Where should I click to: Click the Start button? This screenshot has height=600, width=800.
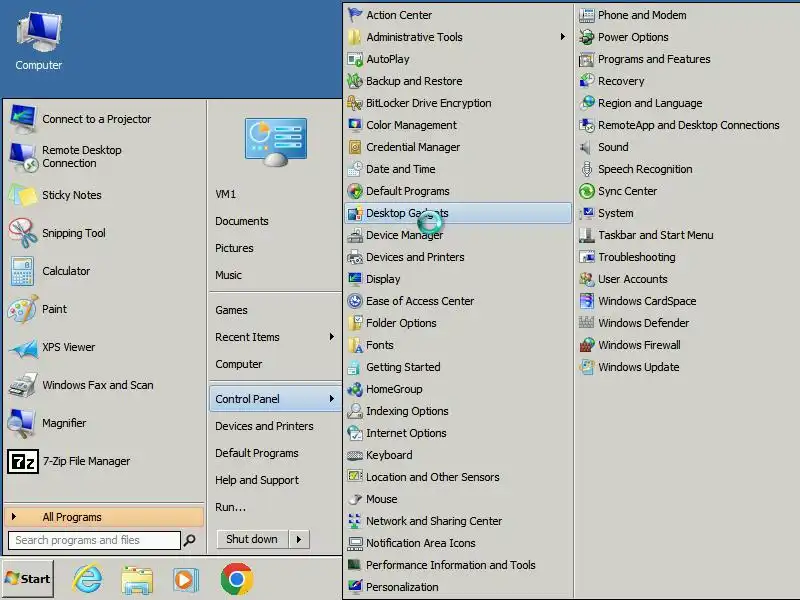(x=28, y=579)
